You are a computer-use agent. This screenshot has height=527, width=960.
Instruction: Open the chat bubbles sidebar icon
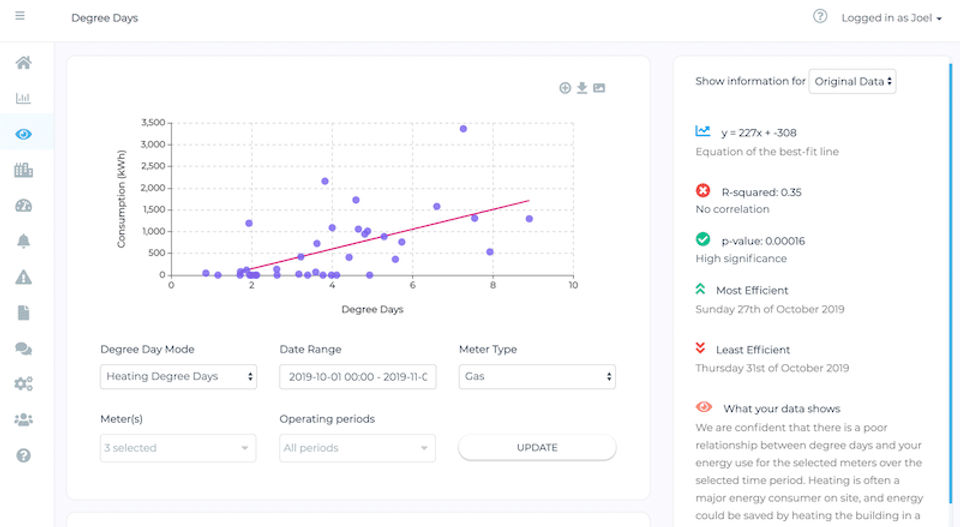pos(23,348)
